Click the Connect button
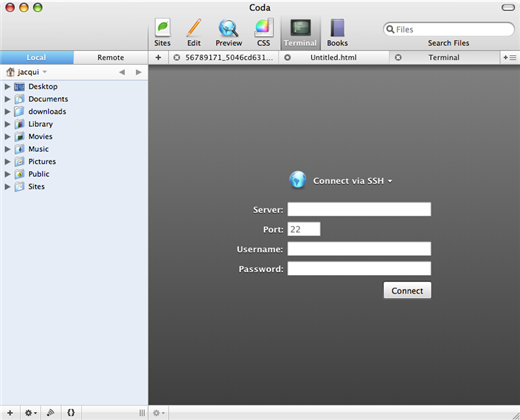The image size is (520, 420). [407, 290]
